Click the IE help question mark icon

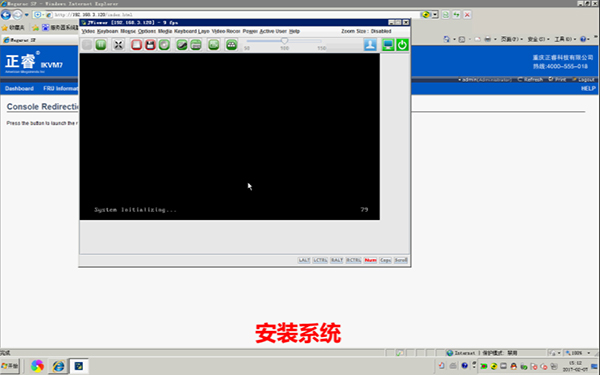583,39
